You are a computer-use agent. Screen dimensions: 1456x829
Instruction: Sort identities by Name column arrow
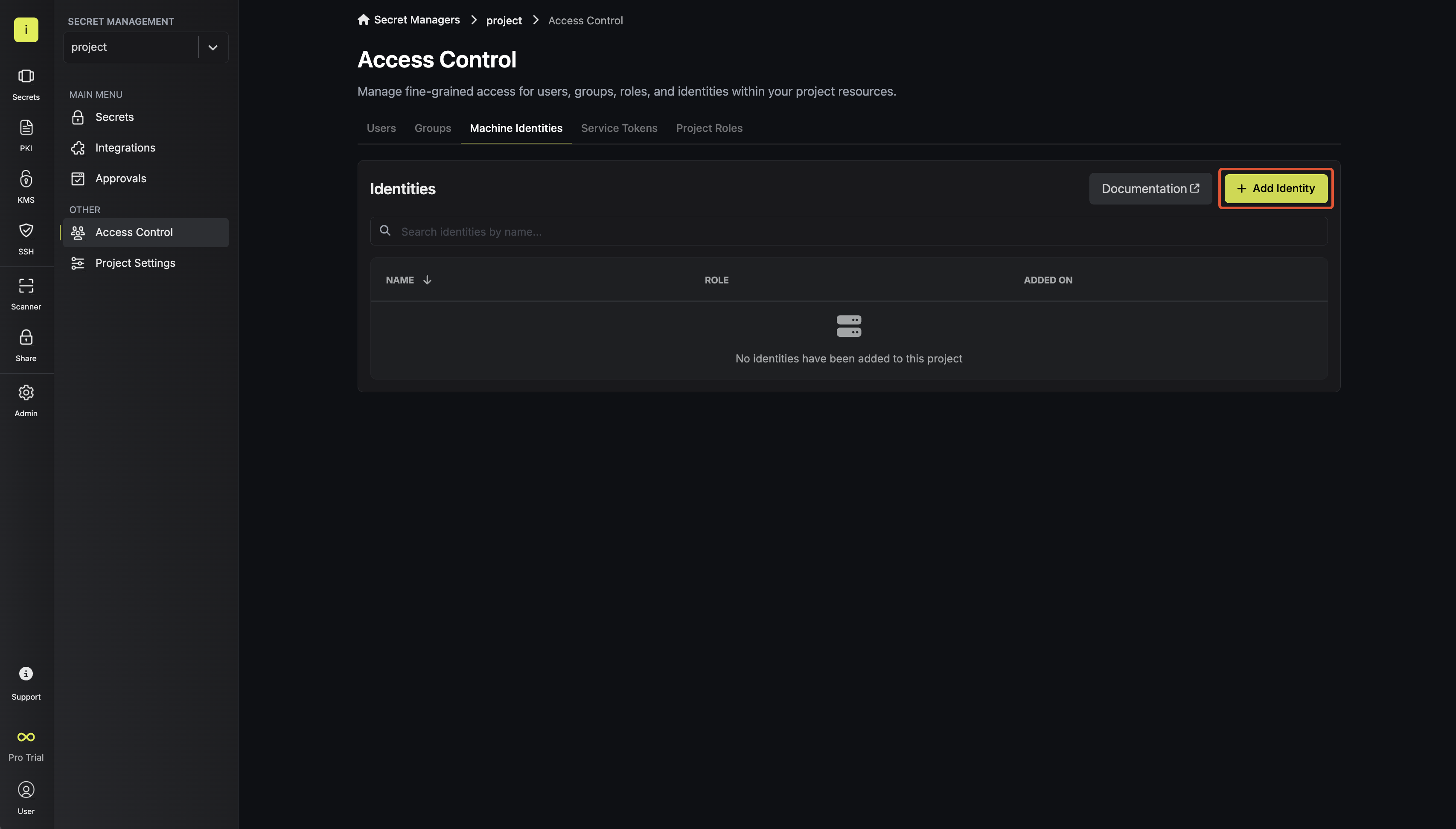(x=427, y=280)
